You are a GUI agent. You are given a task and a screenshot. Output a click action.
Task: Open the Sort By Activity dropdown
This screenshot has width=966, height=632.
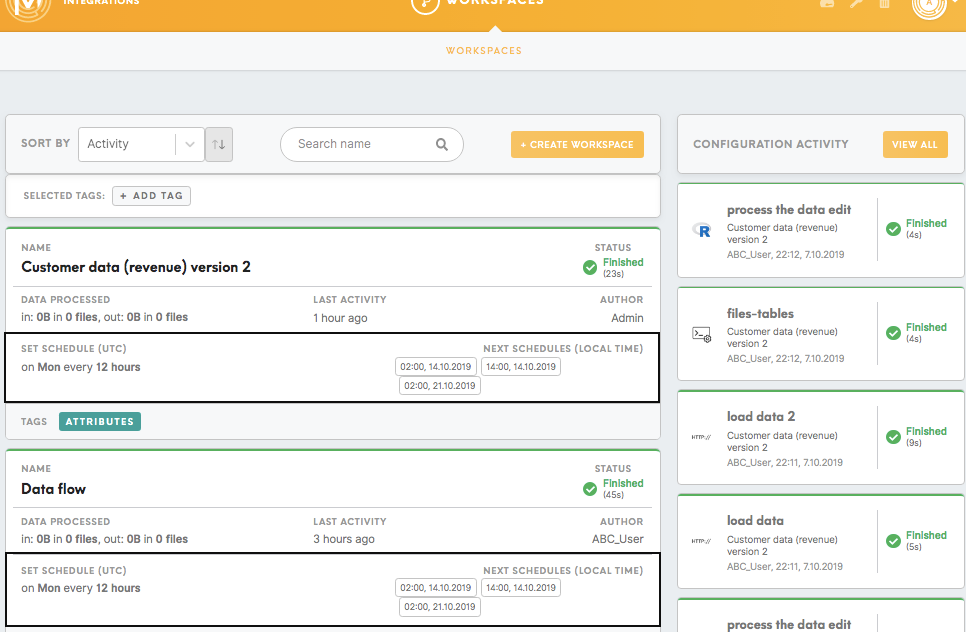[141, 144]
